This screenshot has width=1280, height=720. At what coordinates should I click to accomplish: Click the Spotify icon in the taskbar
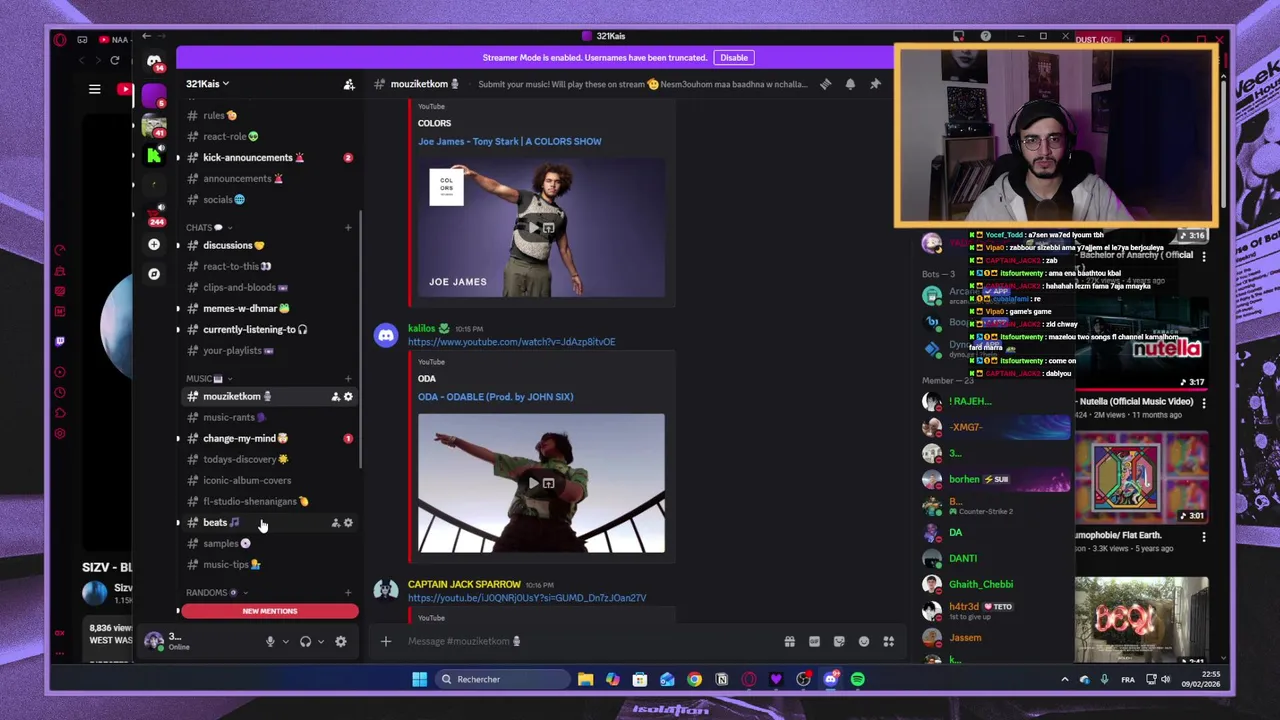coord(857,679)
